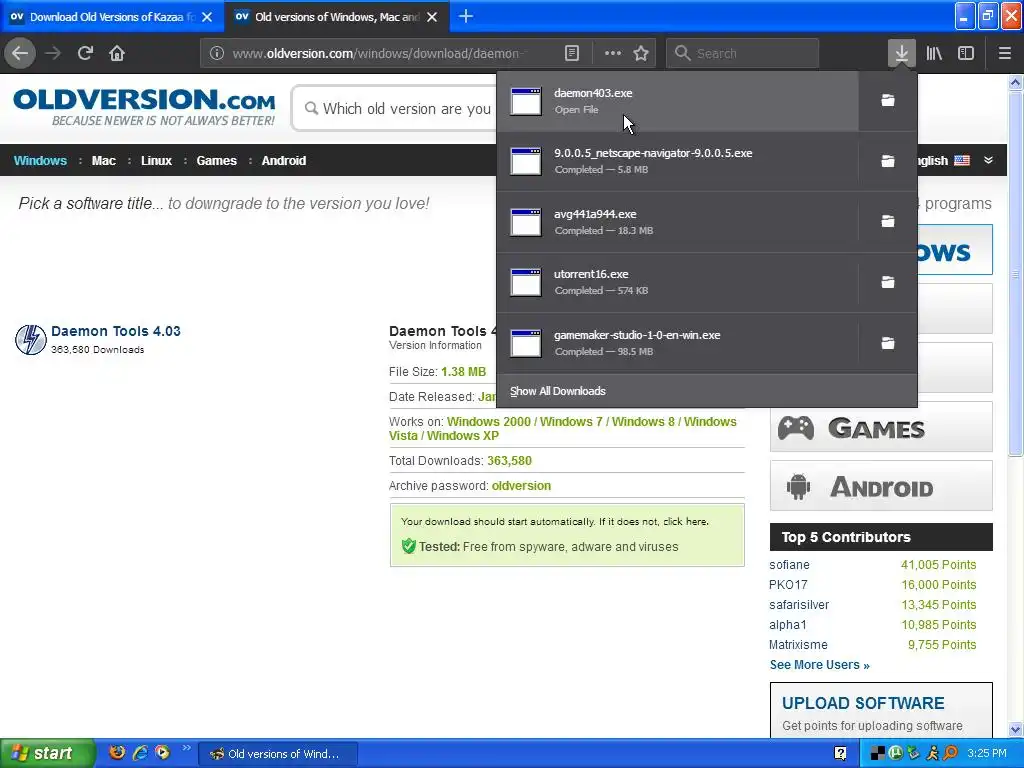
Task: Go back using the browser back arrow
Action: coord(20,53)
